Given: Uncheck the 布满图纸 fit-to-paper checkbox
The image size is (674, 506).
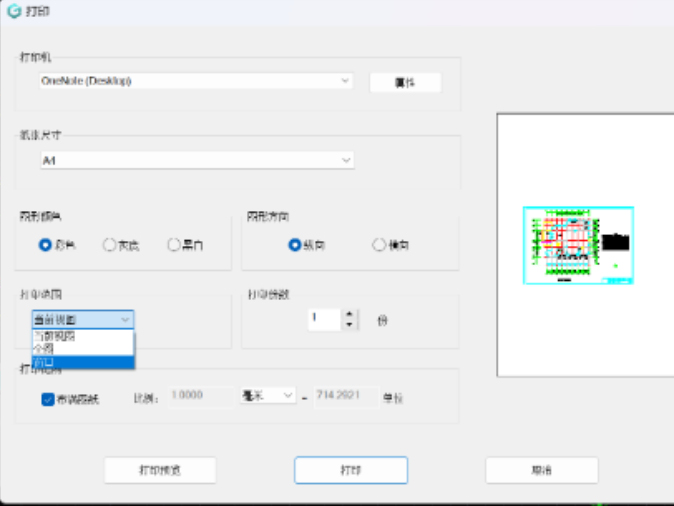Looking at the screenshot, I should (x=48, y=399).
